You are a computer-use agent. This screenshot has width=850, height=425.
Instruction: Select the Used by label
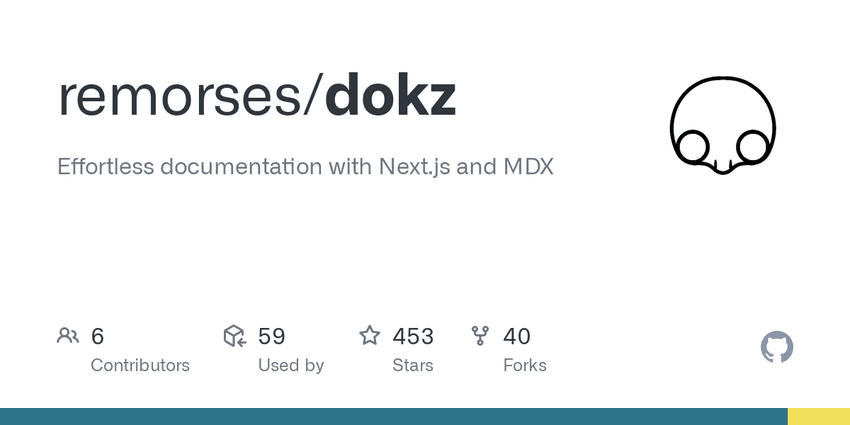[x=291, y=366]
